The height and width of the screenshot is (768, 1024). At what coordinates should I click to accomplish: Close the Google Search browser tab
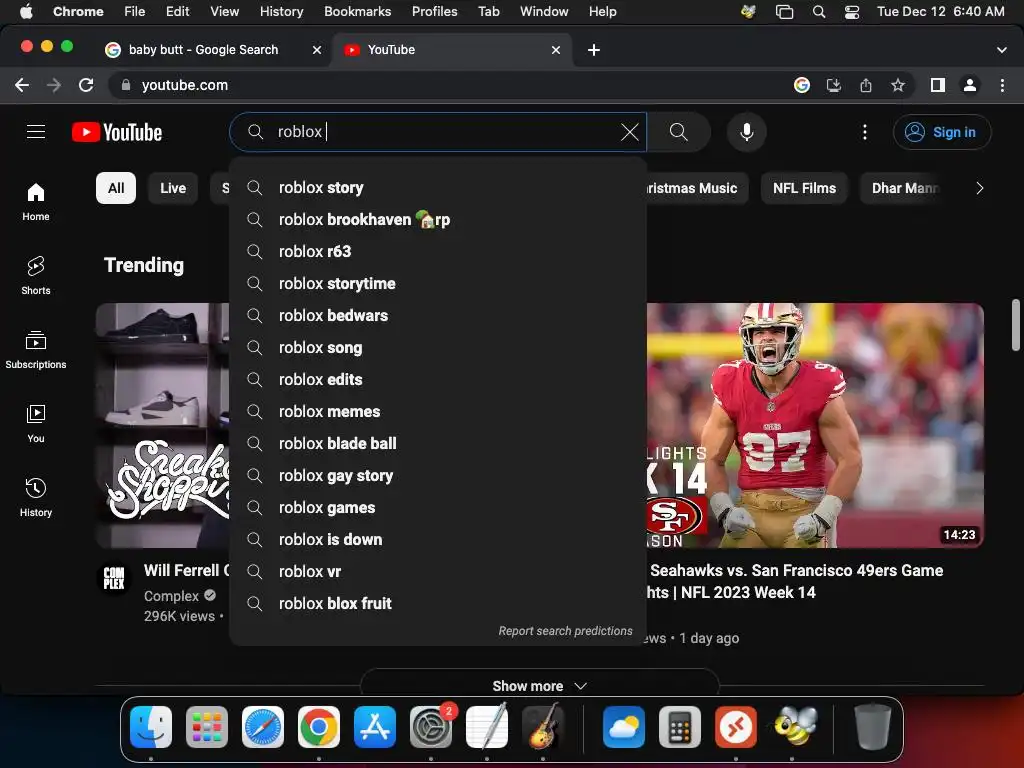coord(317,50)
